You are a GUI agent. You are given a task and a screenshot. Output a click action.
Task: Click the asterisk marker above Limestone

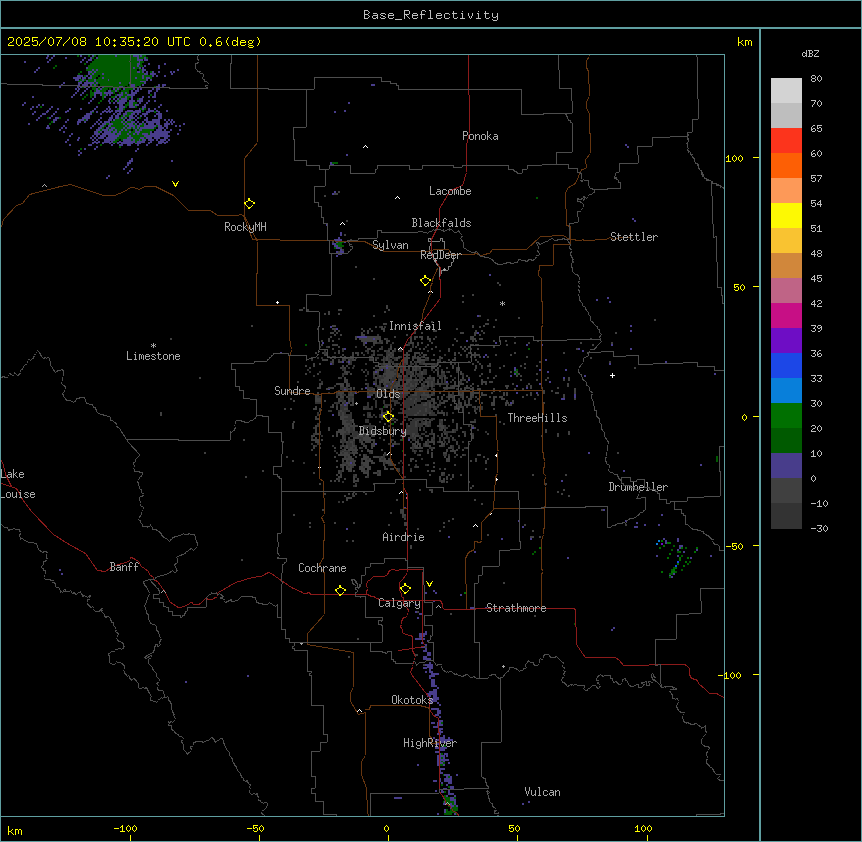pos(153,346)
